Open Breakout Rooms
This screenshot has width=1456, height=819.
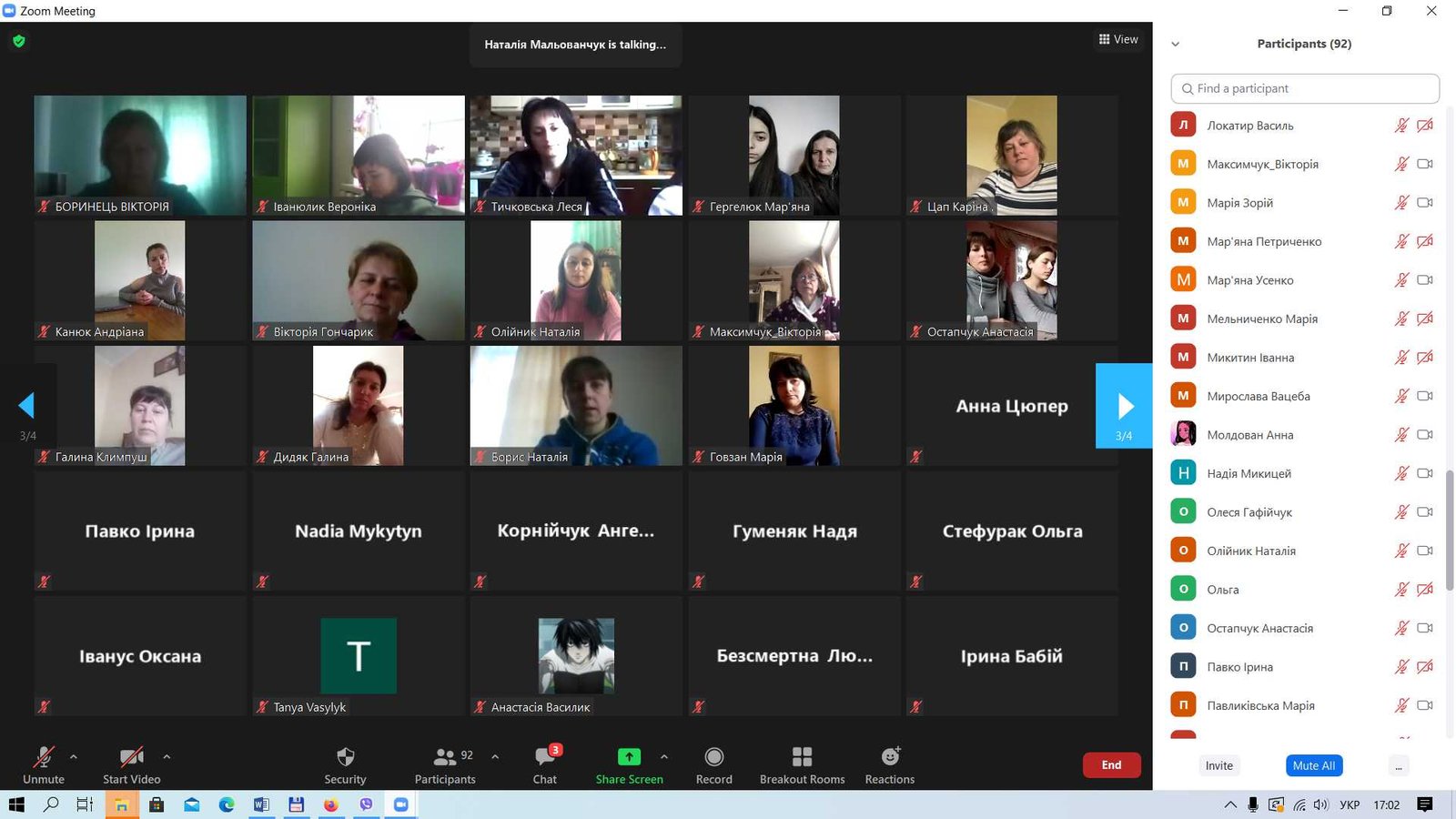click(802, 757)
